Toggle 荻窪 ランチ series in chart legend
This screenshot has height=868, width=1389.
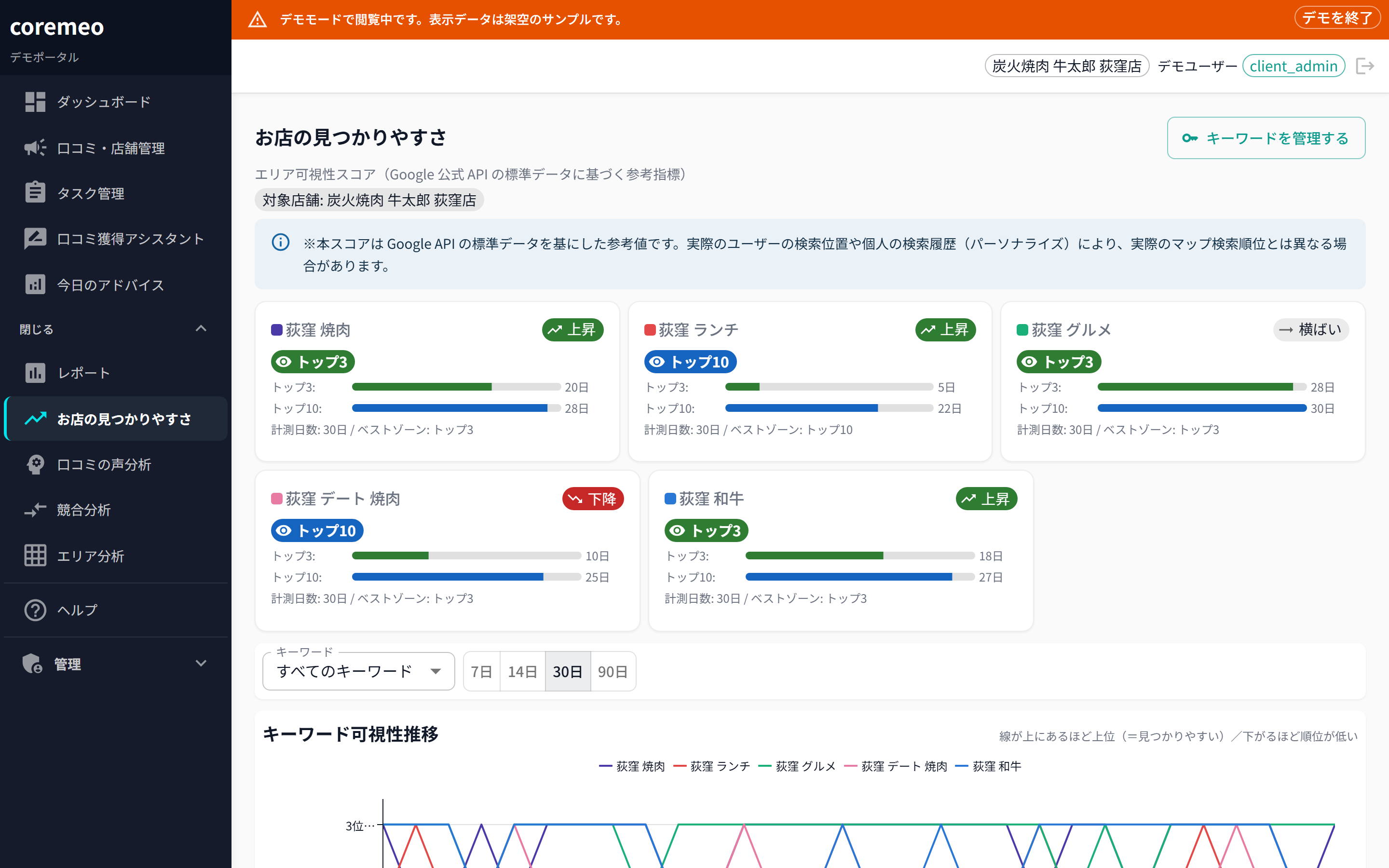tap(711, 766)
